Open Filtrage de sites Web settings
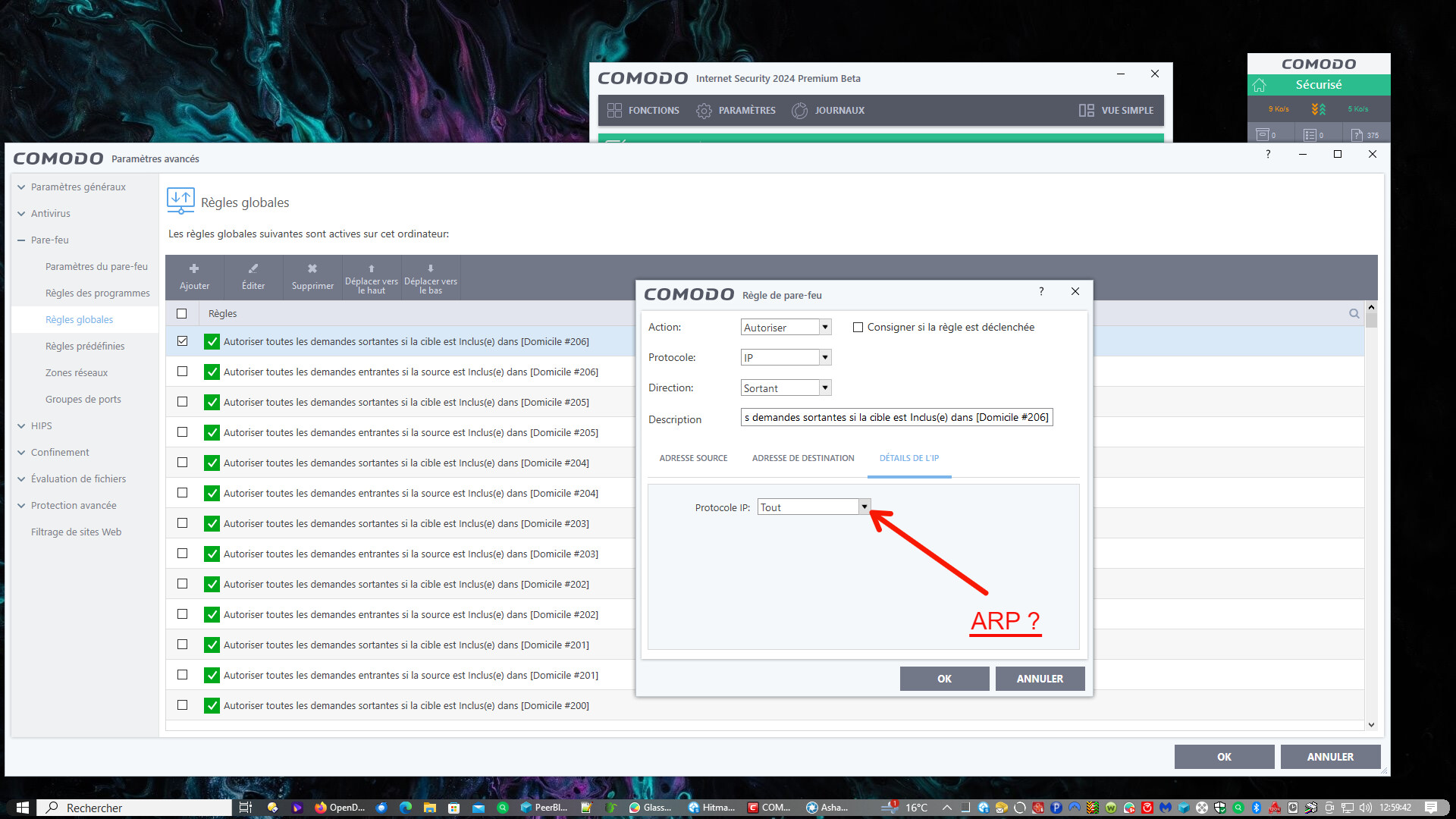This screenshot has width=1456, height=819. (x=76, y=532)
